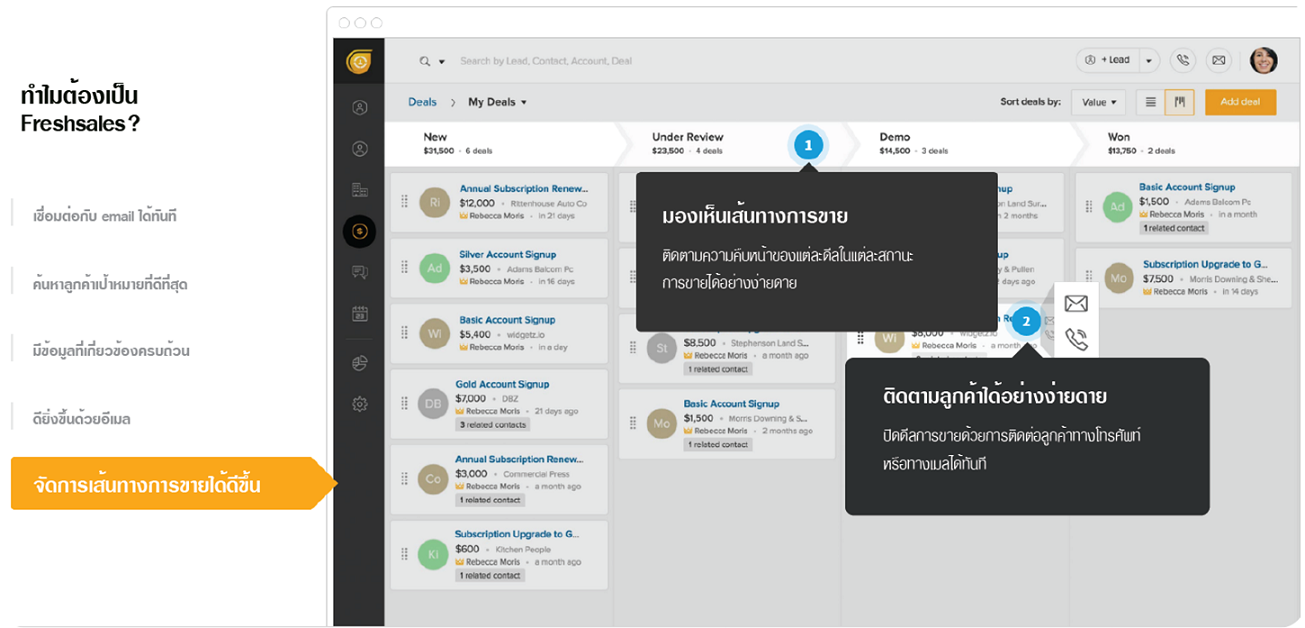Open the phone dialer in the header
This screenshot has width=1305, height=628.
1183,60
